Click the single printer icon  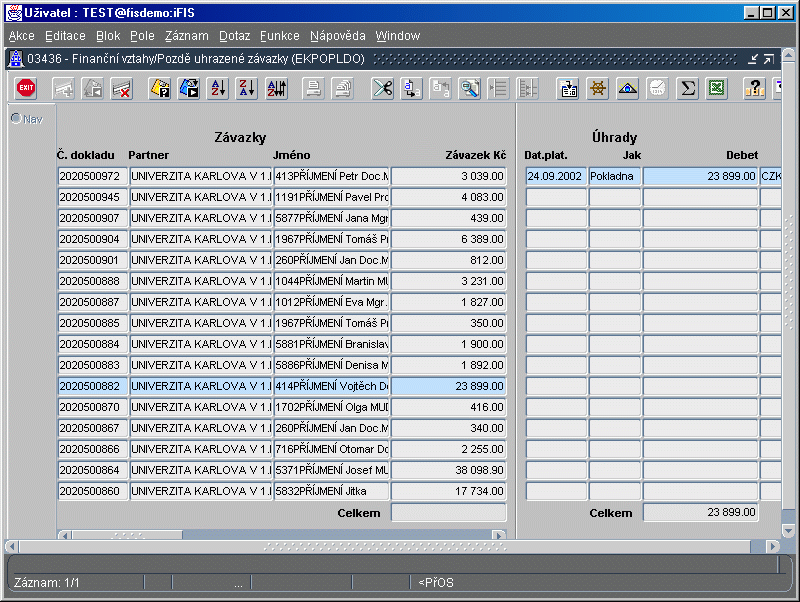click(x=313, y=89)
